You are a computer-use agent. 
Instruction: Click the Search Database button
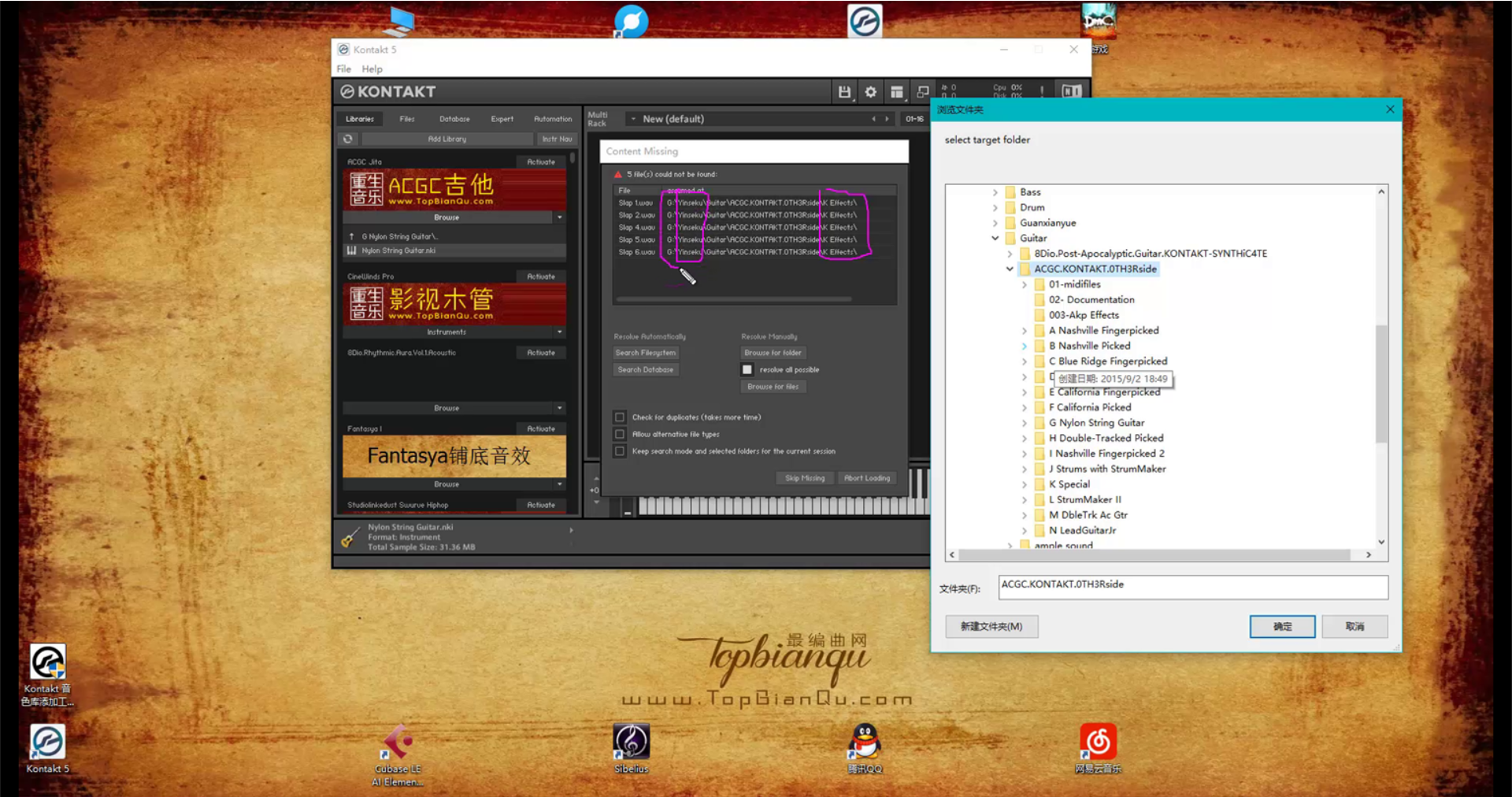tap(646, 369)
